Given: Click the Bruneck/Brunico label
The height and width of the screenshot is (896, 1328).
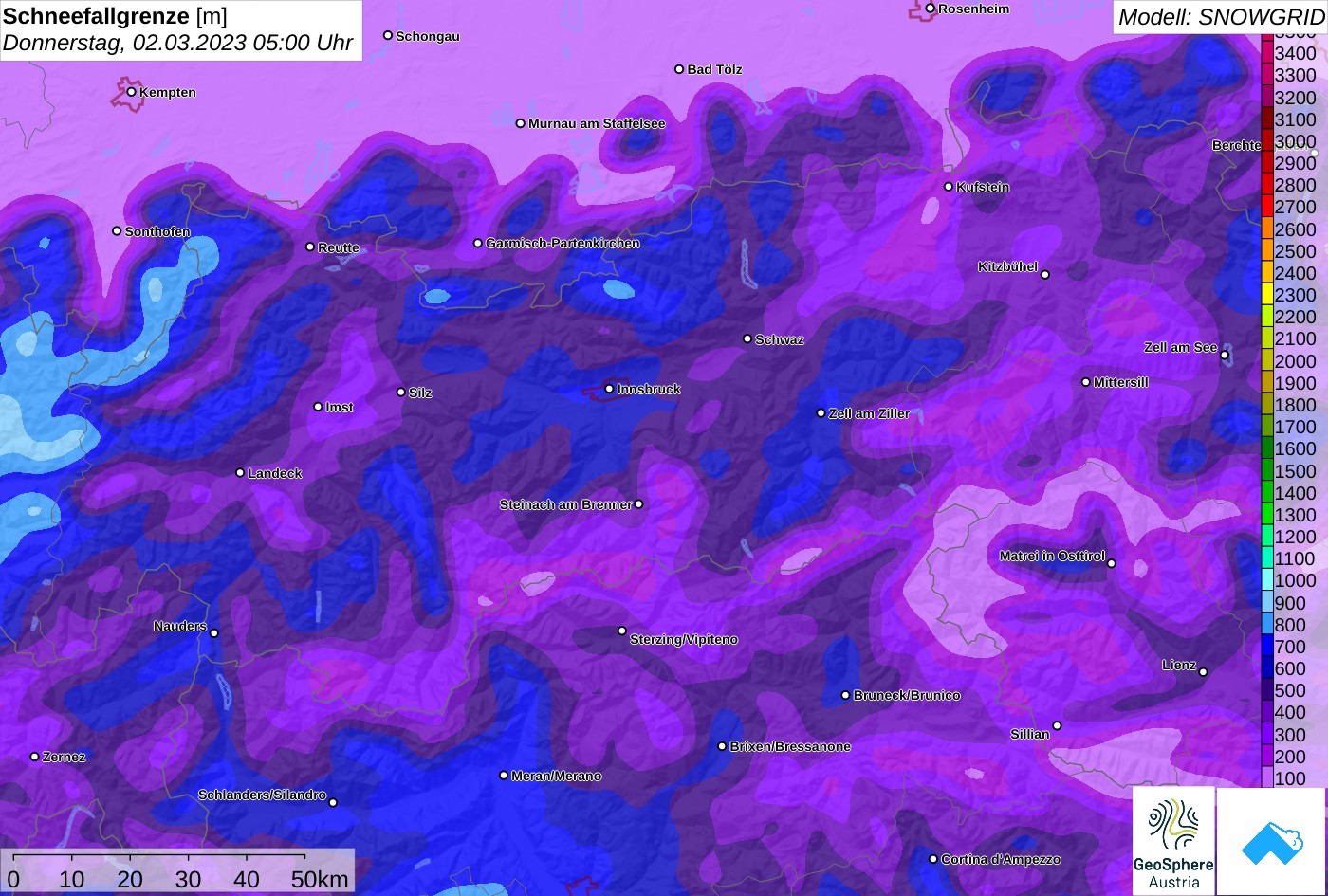Looking at the screenshot, I should [907, 695].
